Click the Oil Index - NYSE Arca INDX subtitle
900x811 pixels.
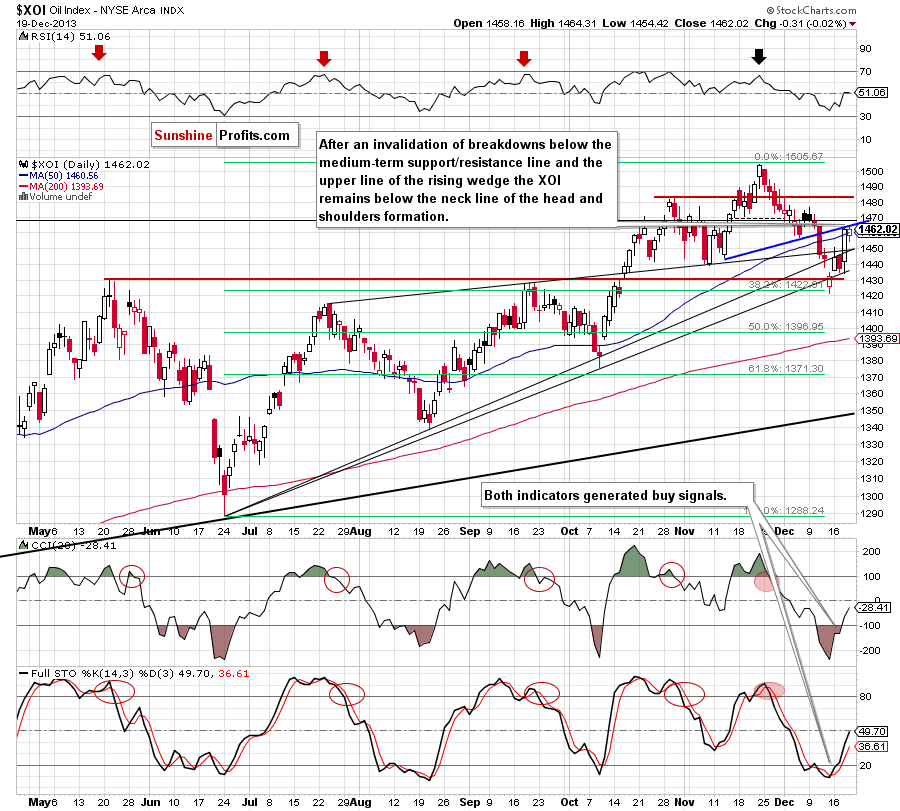tap(117, 10)
